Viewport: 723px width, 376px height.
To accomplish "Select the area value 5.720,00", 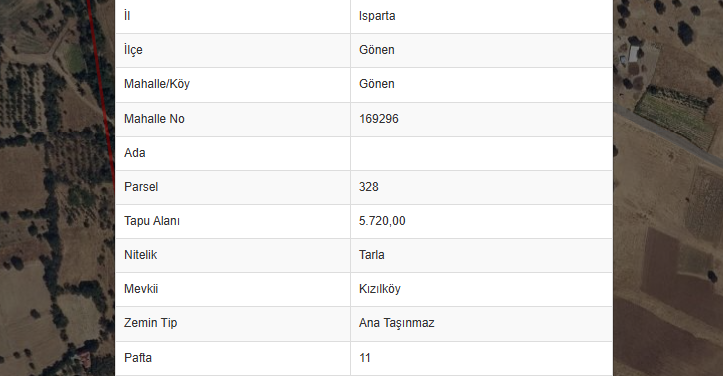I will (382, 221).
